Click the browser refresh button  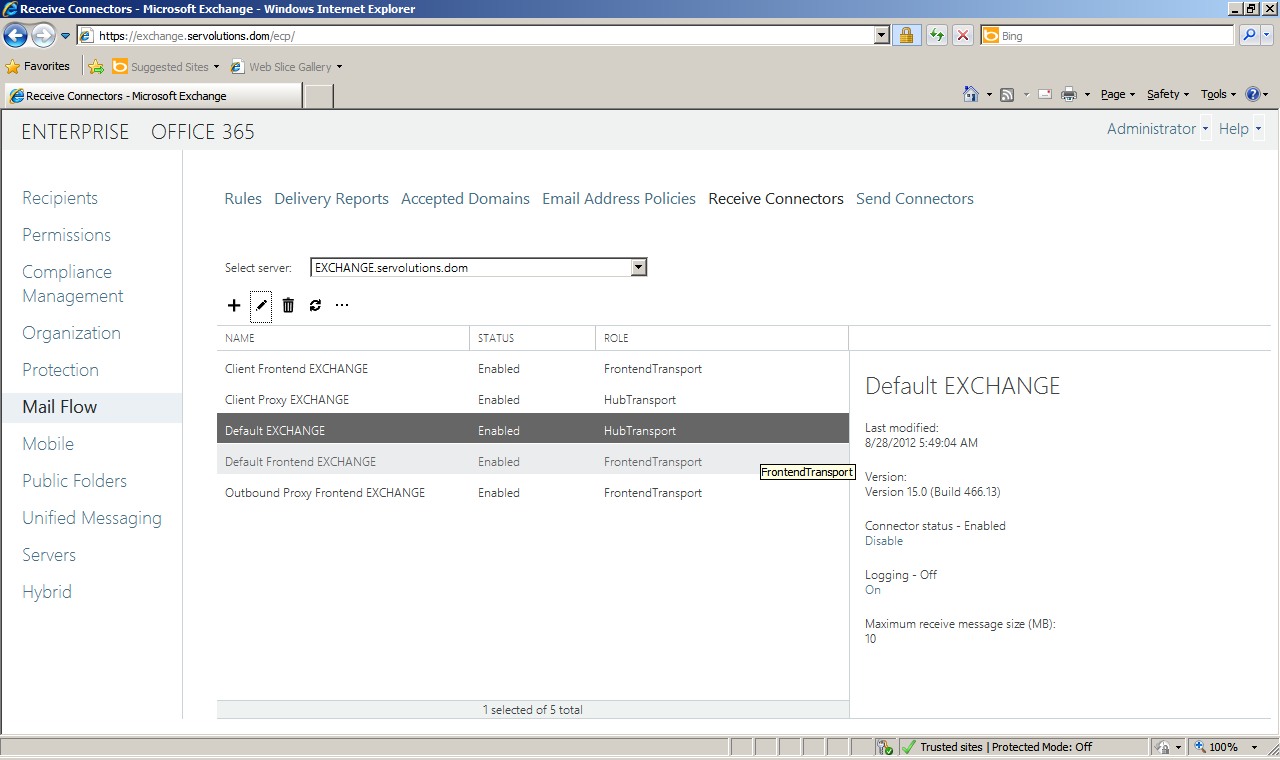(x=936, y=35)
